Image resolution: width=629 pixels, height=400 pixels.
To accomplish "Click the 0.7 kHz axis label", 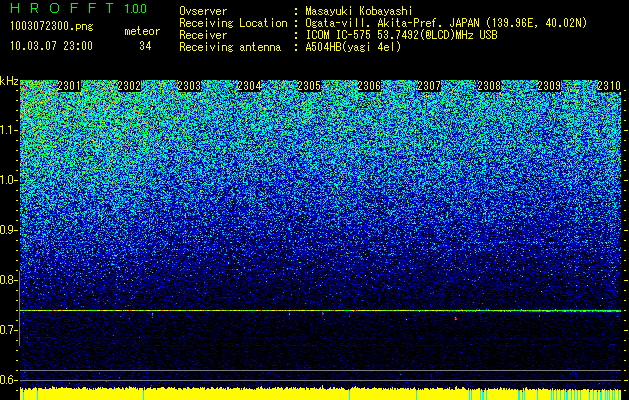I will [x=9, y=330].
